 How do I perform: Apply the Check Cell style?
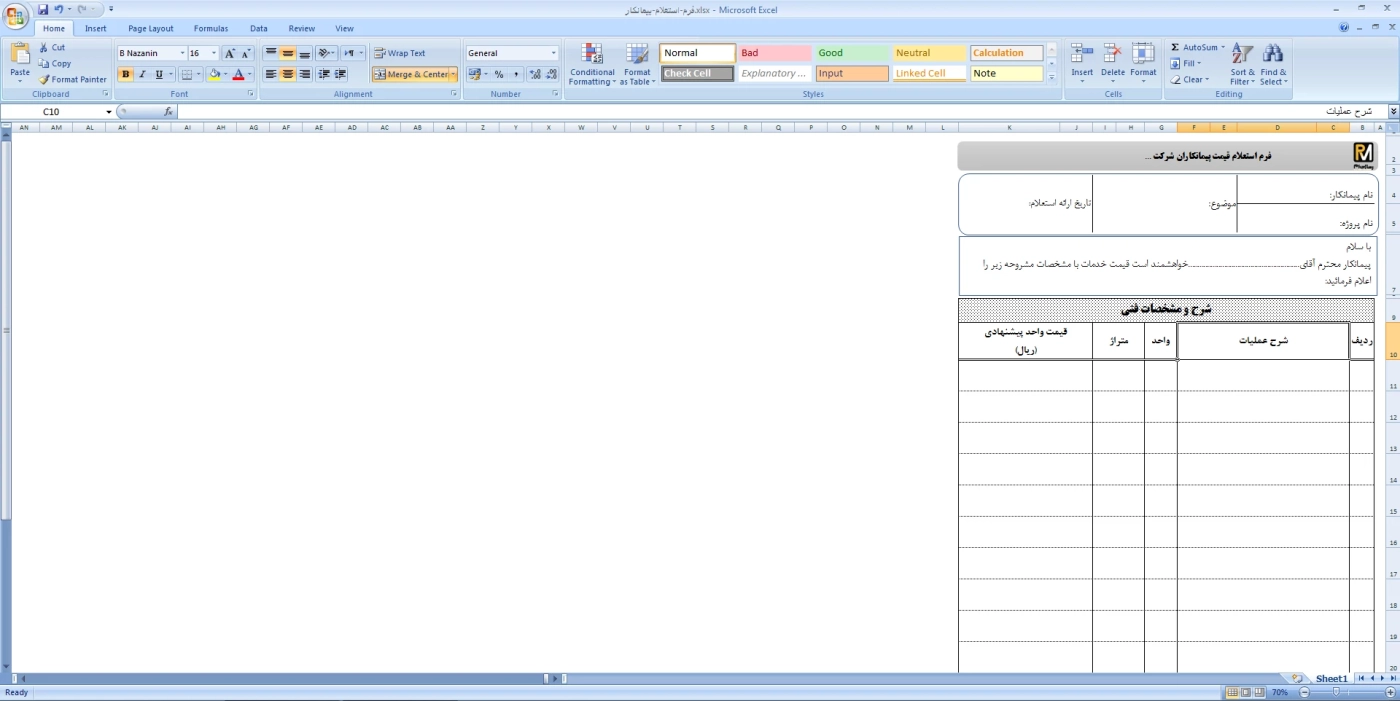(x=697, y=73)
